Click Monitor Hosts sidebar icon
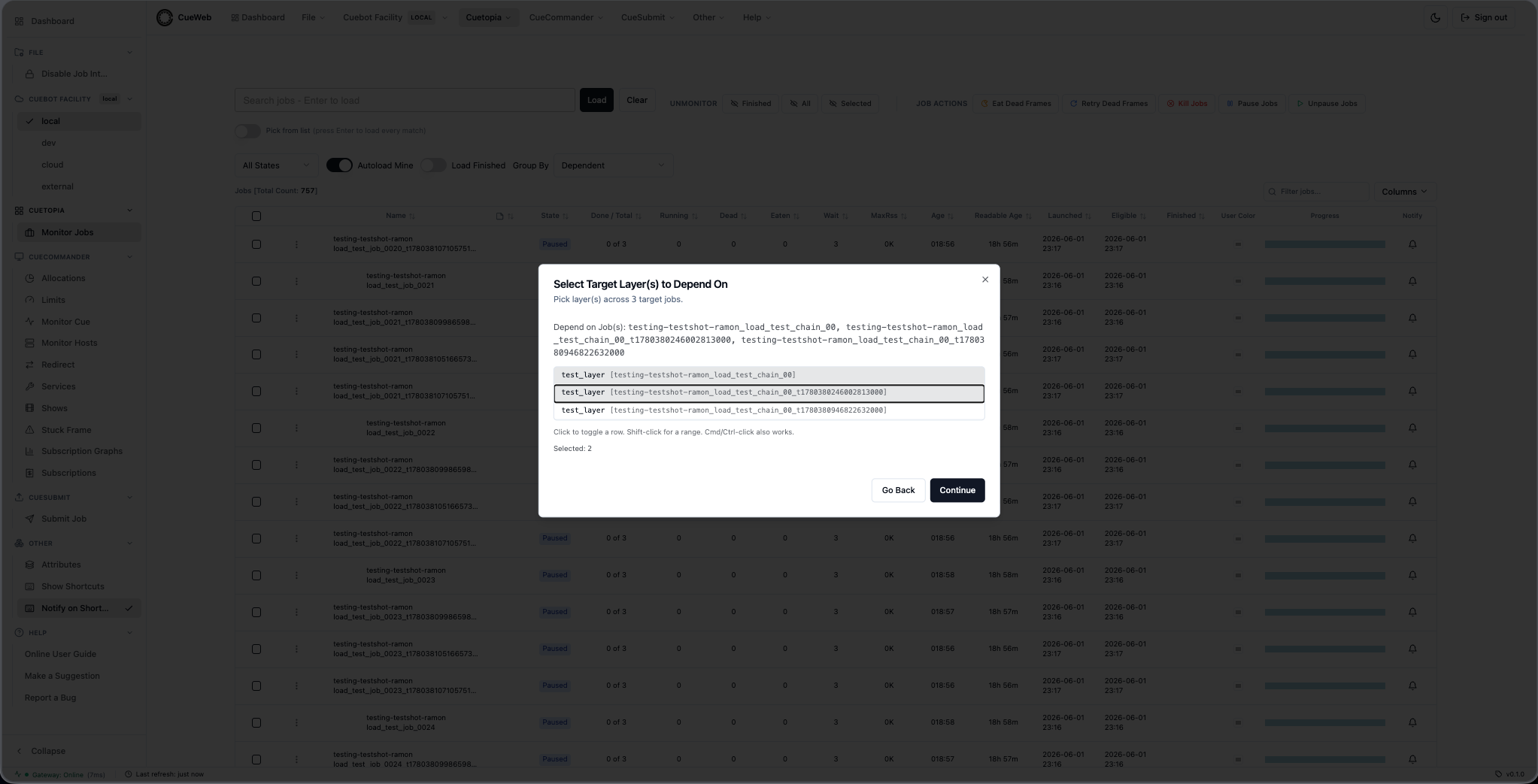This screenshot has width=1538, height=784. [x=29, y=343]
